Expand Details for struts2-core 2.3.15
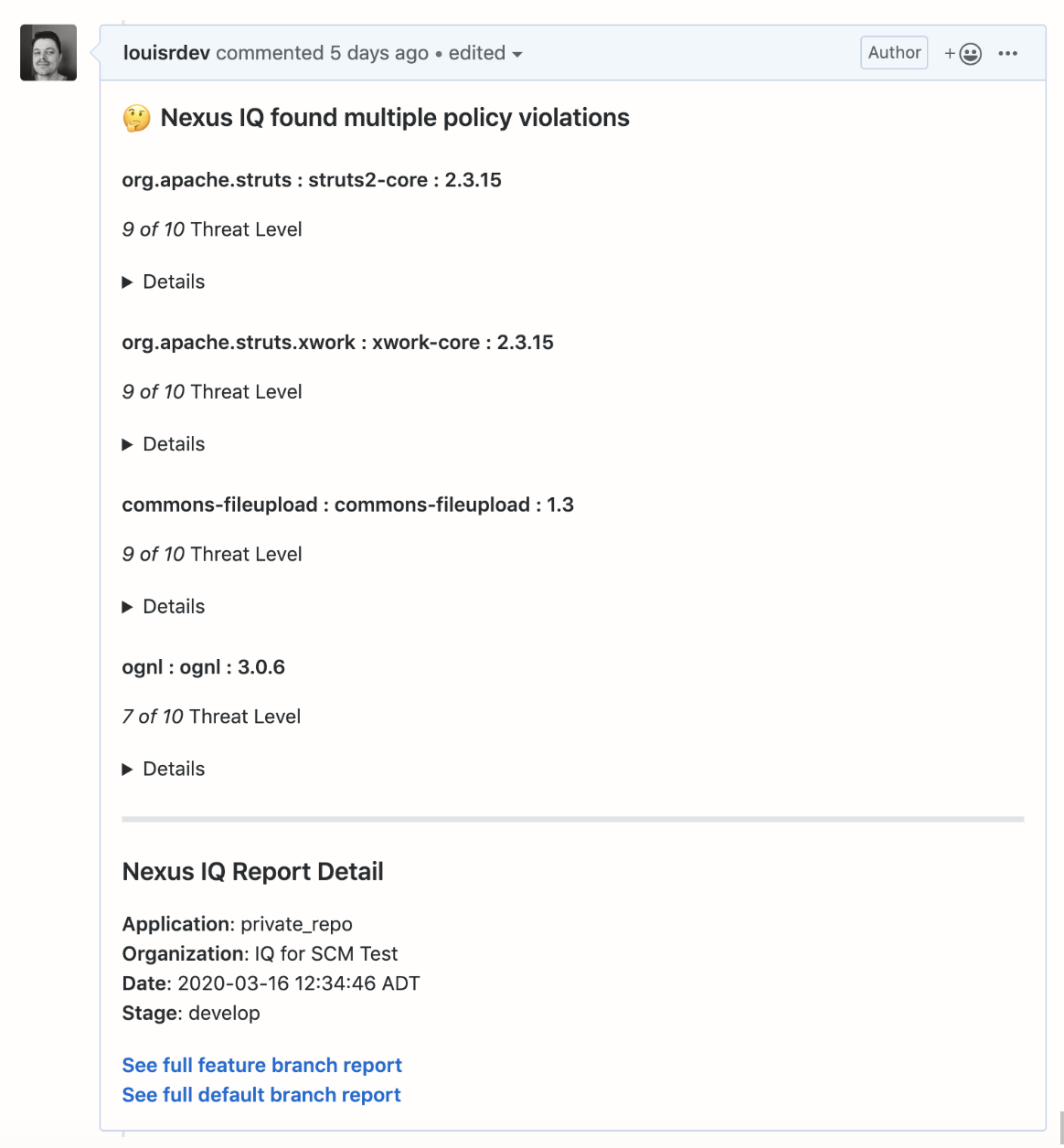The image size is (1064, 1148). (x=165, y=282)
